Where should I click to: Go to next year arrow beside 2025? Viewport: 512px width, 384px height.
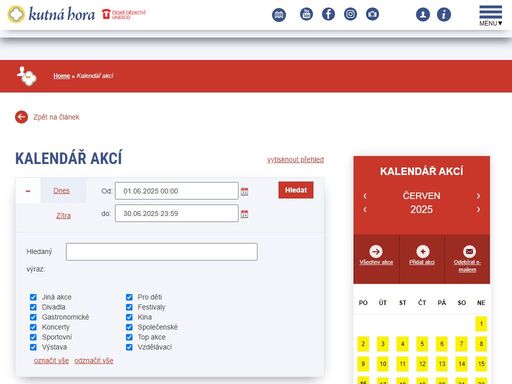478,210
